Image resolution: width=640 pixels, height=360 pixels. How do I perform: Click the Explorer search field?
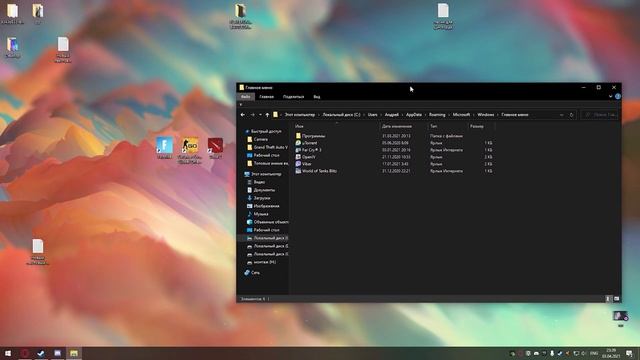pos(599,115)
